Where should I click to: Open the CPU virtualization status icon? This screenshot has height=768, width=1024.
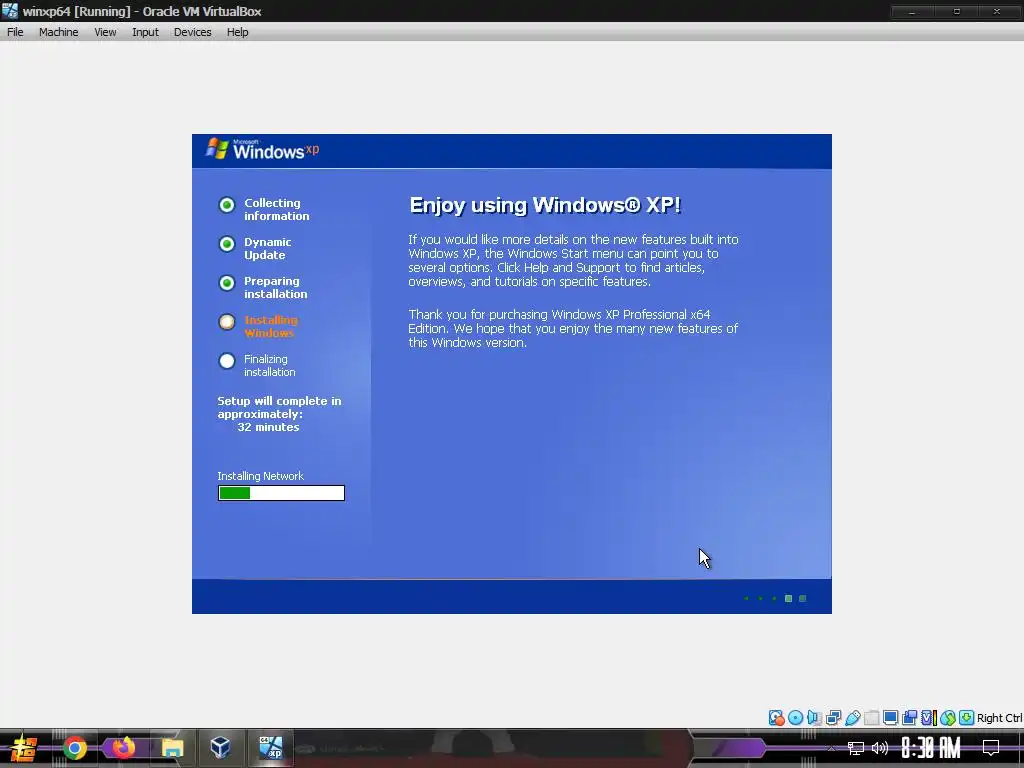[x=928, y=718]
